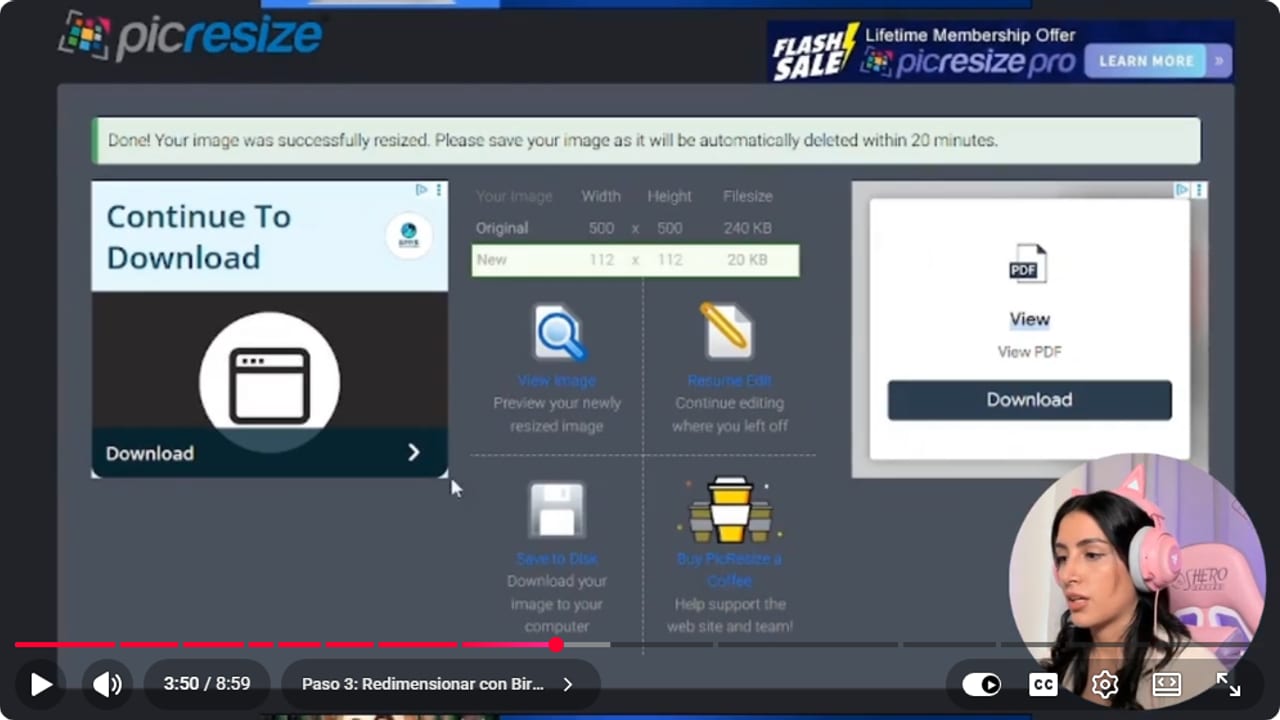This screenshot has width=1280, height=720.
Task: Click the AdChoices icon on right ad
Action: tap(1182, 190)
